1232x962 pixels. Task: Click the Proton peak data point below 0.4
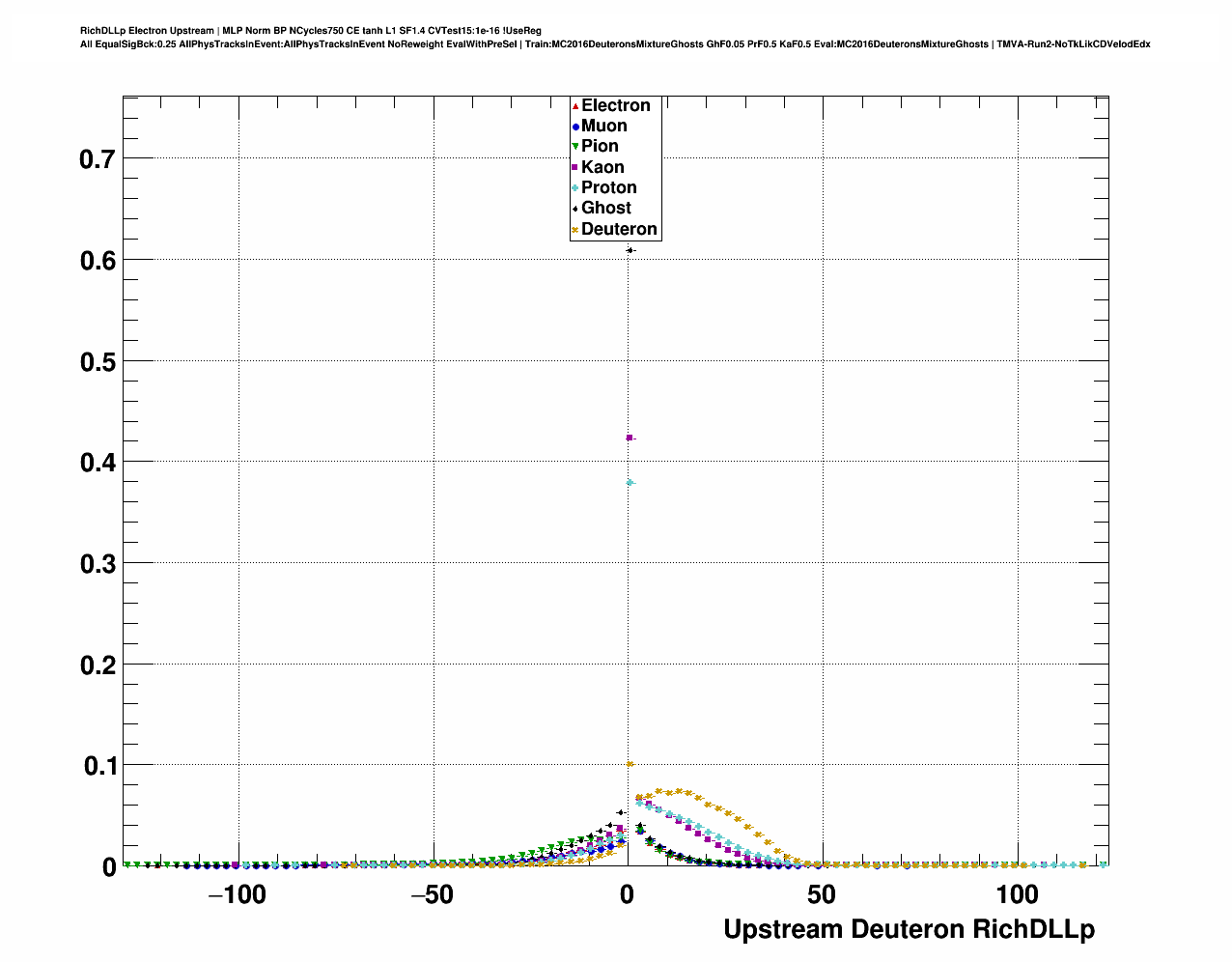pyautogui.click(x=630, y=483)
